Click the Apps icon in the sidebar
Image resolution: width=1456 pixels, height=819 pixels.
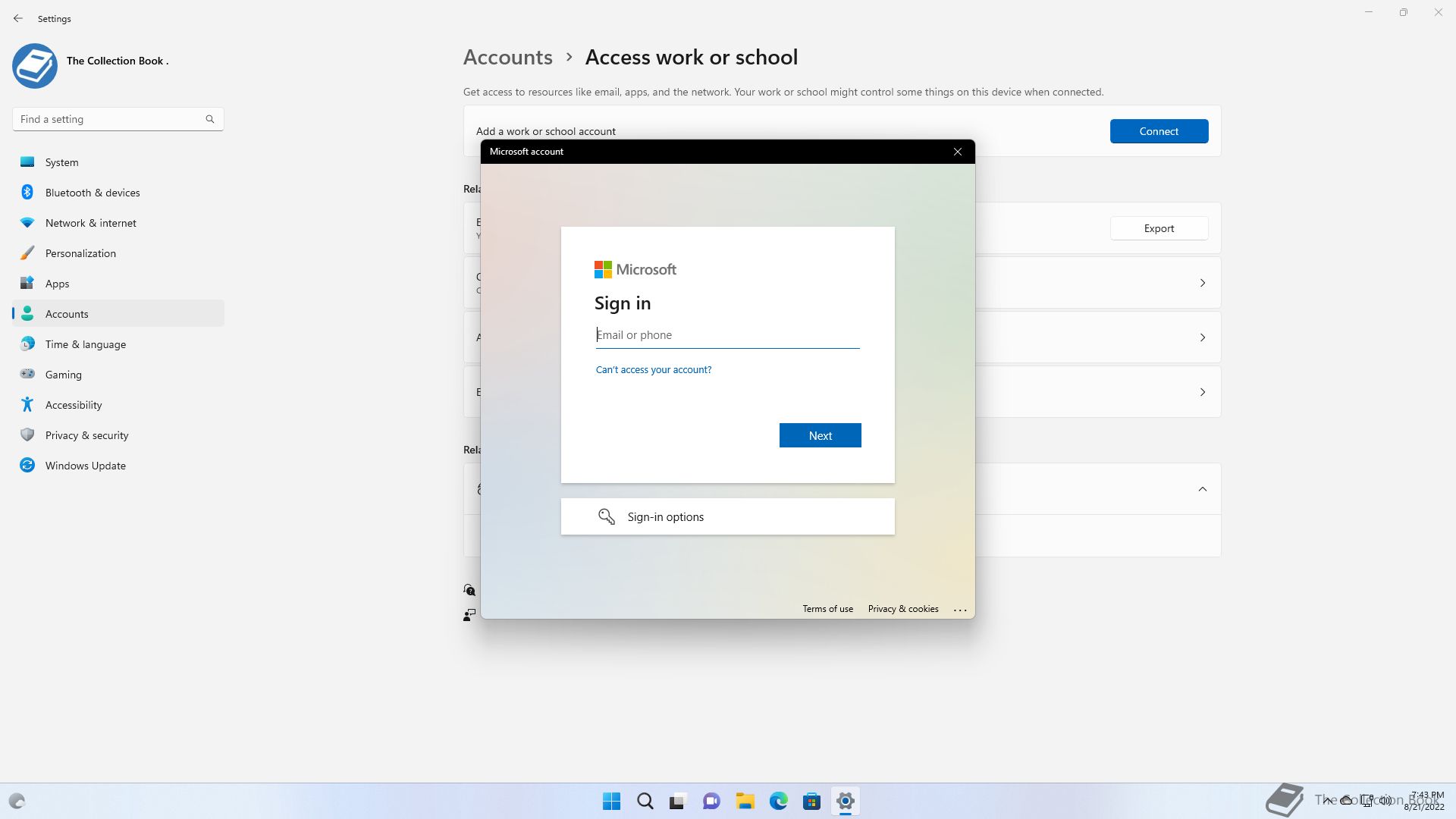click(27, 284)
